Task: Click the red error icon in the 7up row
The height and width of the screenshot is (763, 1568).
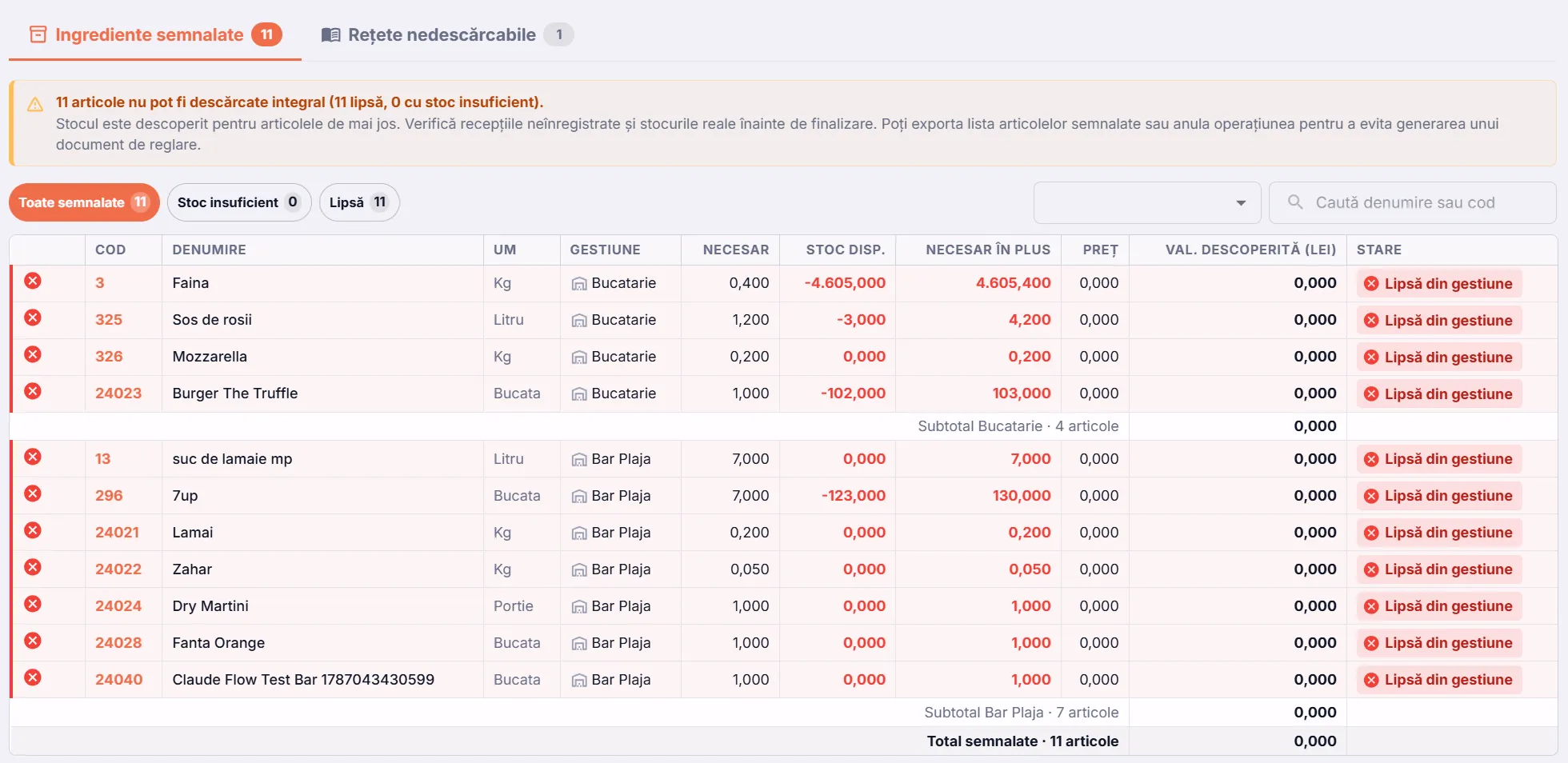Action: point(33,493)
